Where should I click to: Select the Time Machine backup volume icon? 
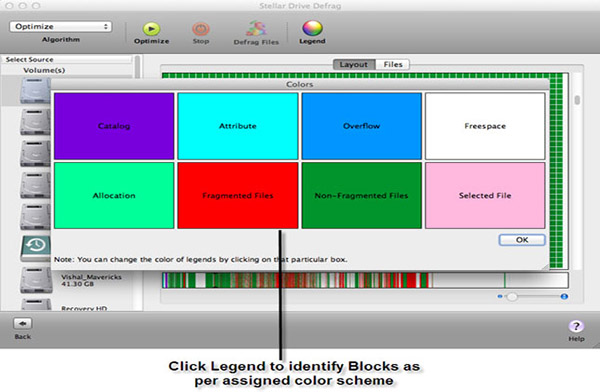click(x=36, y=248)
